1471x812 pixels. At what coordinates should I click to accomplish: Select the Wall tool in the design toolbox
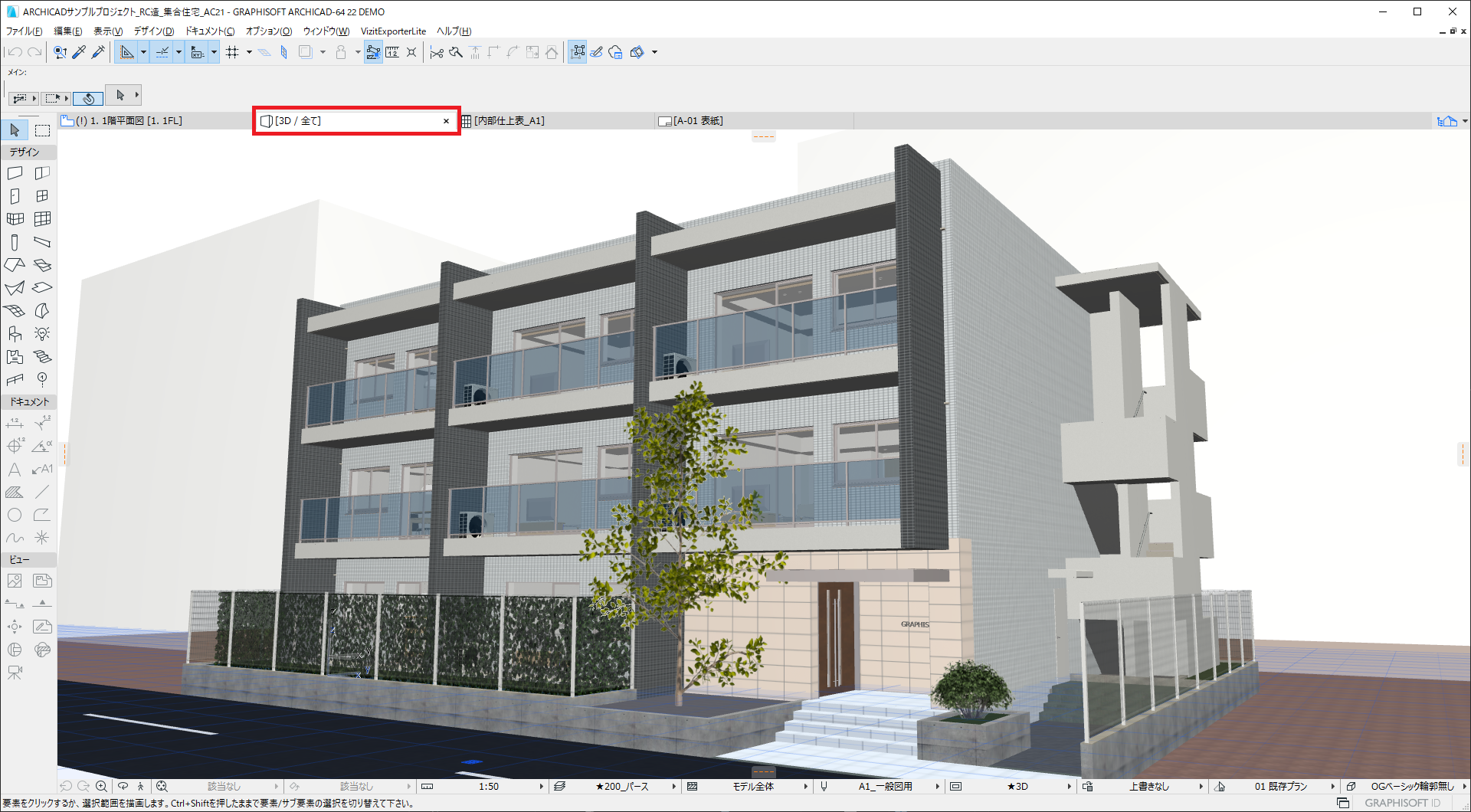tap(15, 173)
